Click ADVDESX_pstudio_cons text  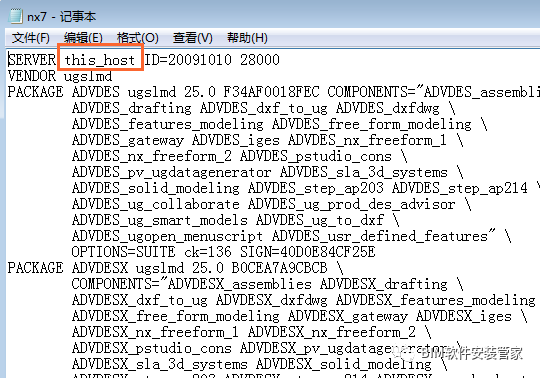click(152, 348)
